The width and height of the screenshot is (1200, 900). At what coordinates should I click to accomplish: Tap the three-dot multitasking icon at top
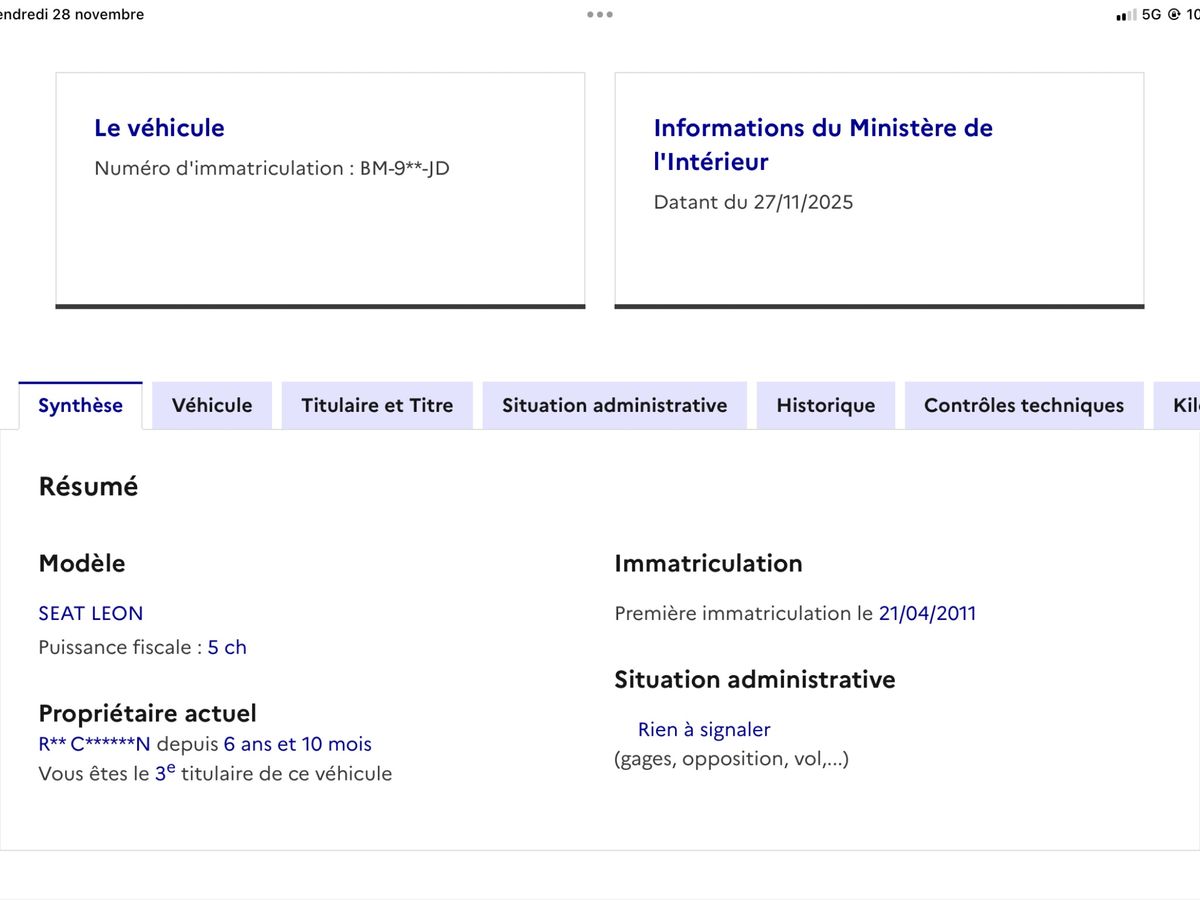click(600, 15)
